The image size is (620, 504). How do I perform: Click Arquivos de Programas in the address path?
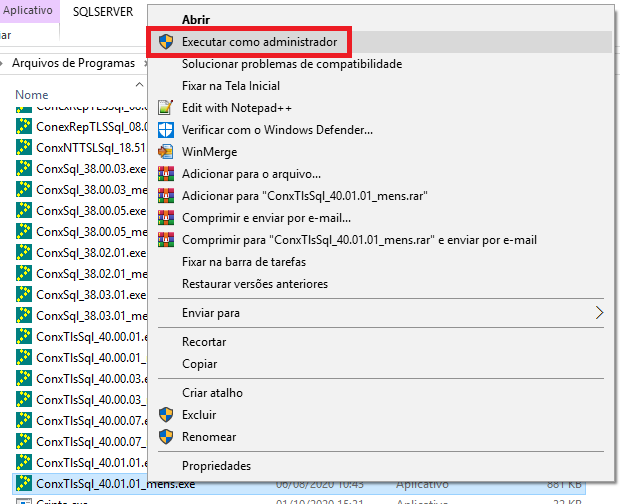73,63
